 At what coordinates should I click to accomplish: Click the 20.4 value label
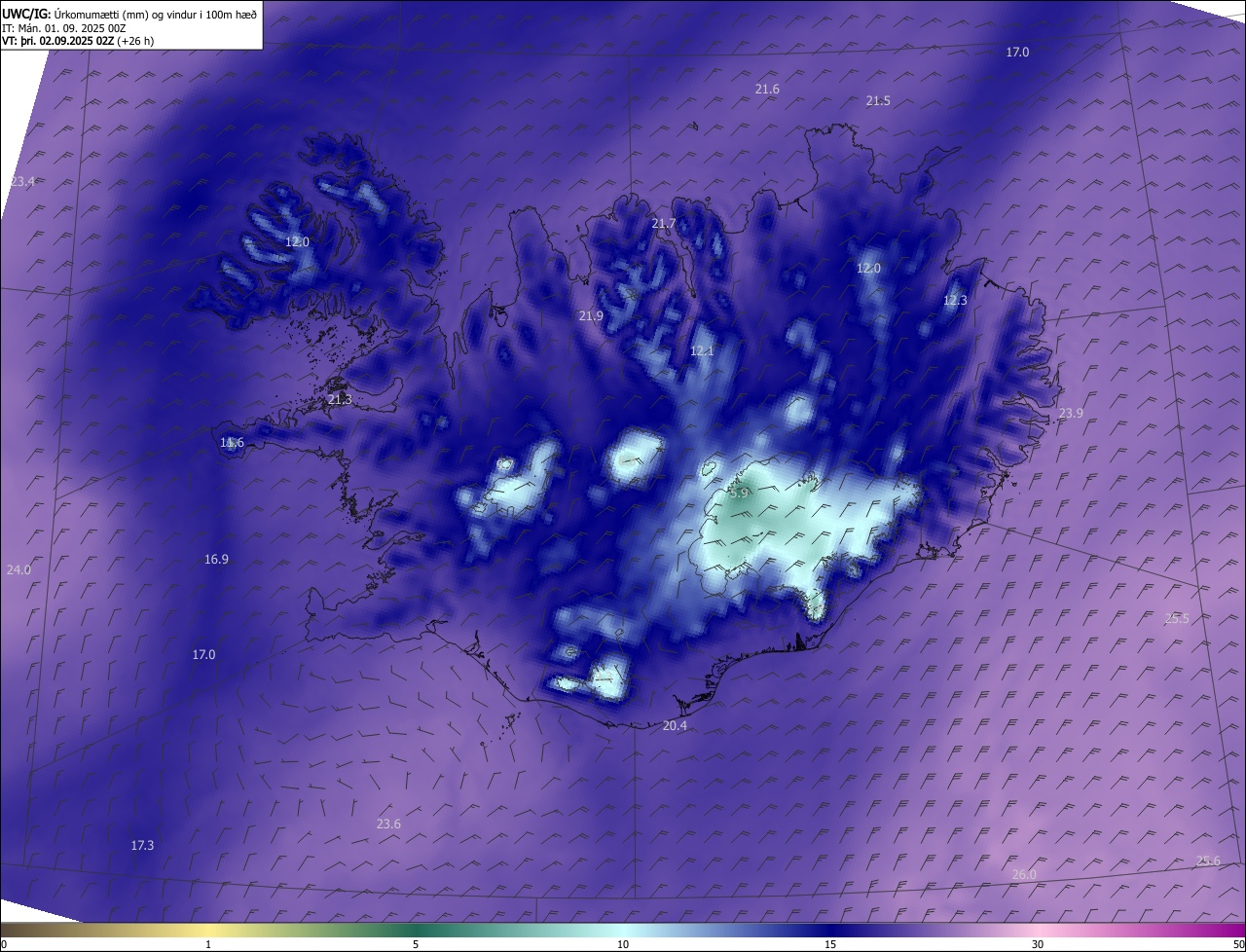point(675,726)
